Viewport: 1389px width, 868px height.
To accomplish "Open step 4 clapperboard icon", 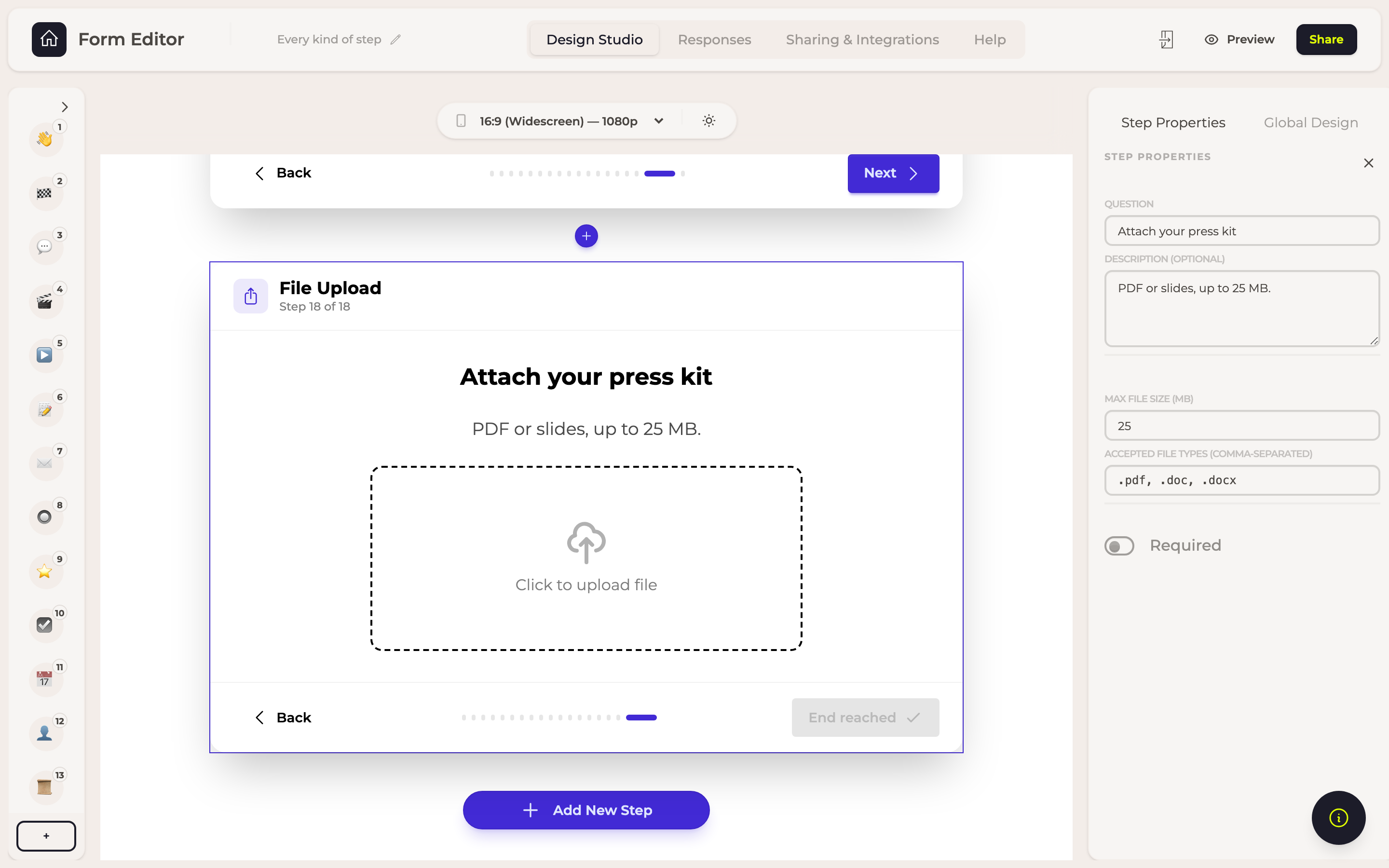I will point(45,301).
